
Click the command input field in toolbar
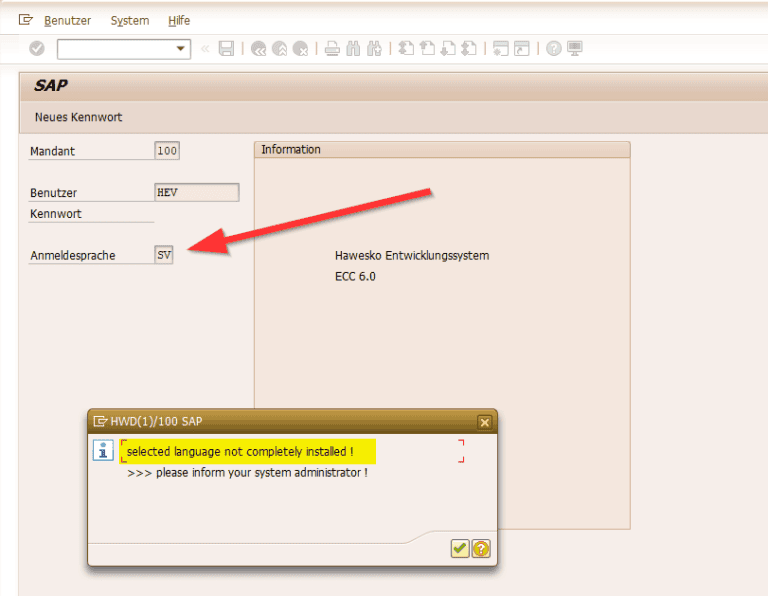tap(115, 48)
